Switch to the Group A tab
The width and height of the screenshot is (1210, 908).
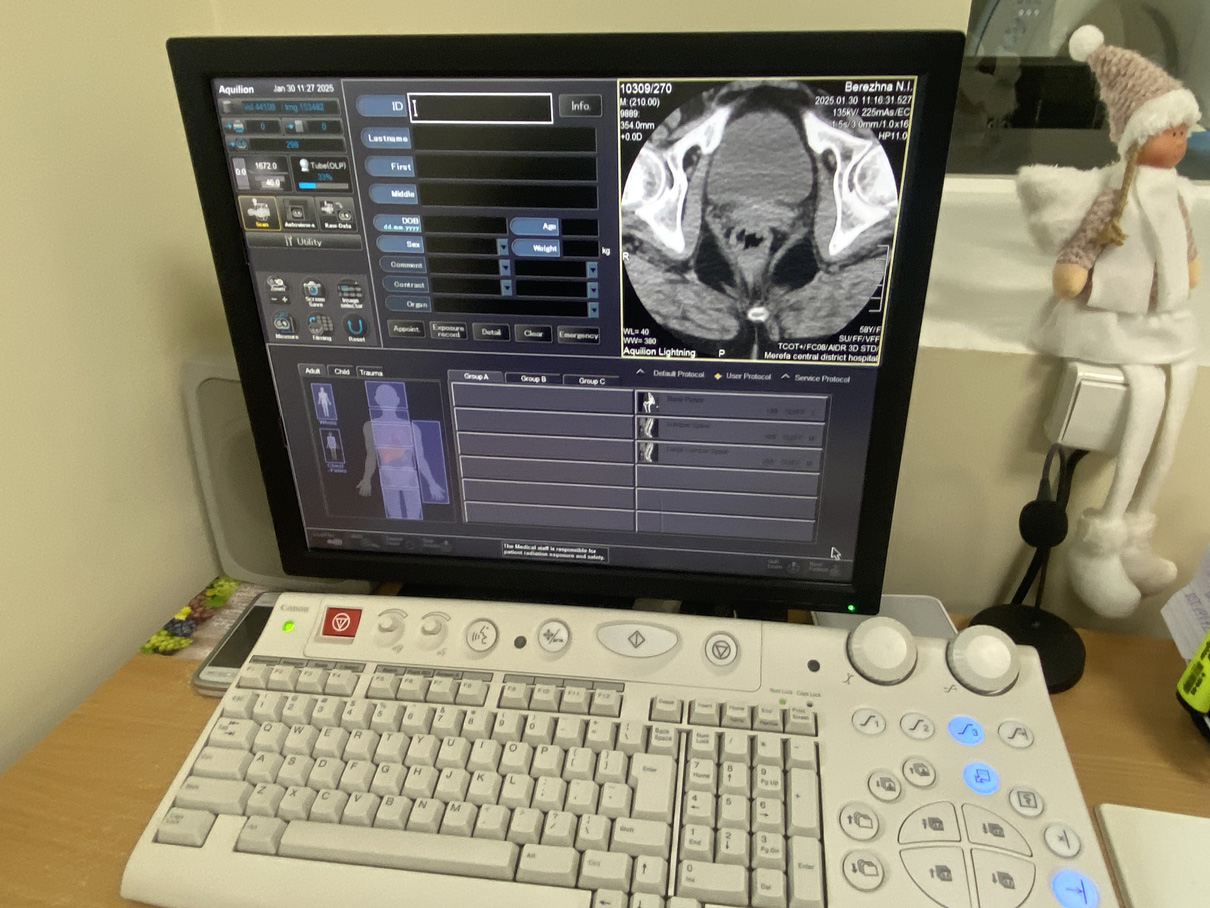click(x=475, y=377)
